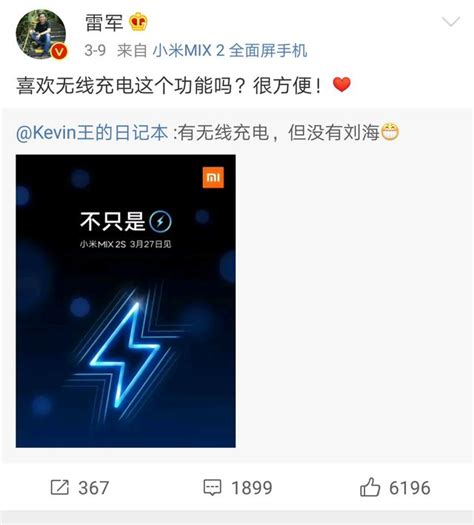This screenshot has height=525, width=474.
Task: Click the orange Mi logo on poster
Action: tap(213, 177)
